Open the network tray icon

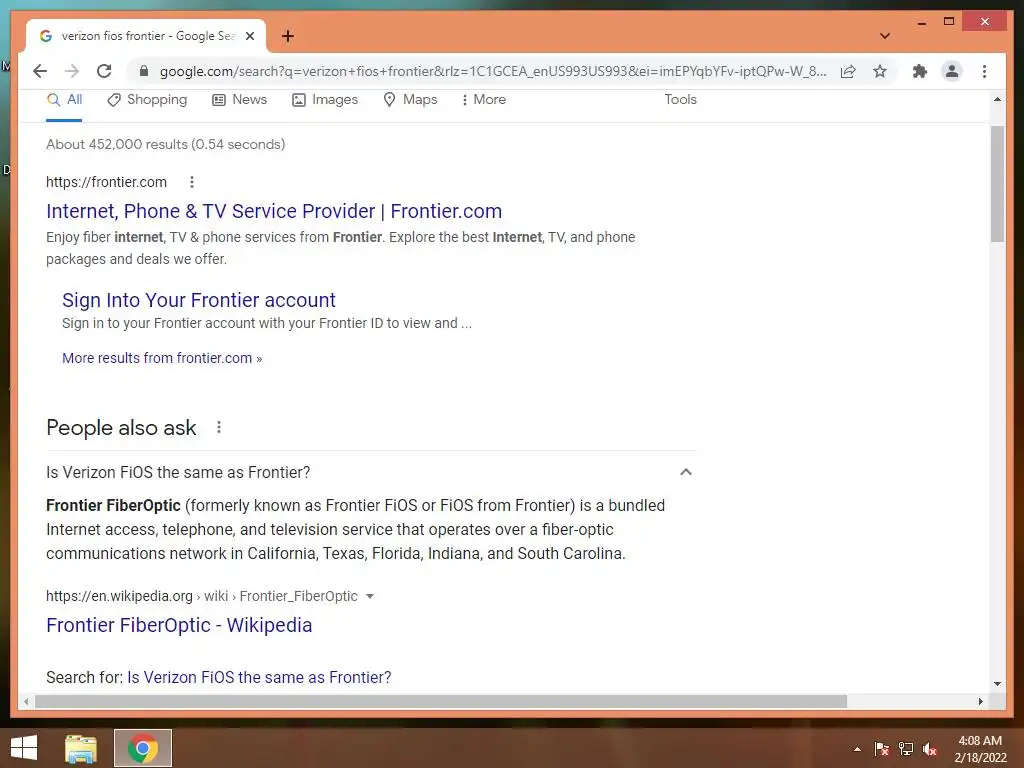[x=906, y=749]
